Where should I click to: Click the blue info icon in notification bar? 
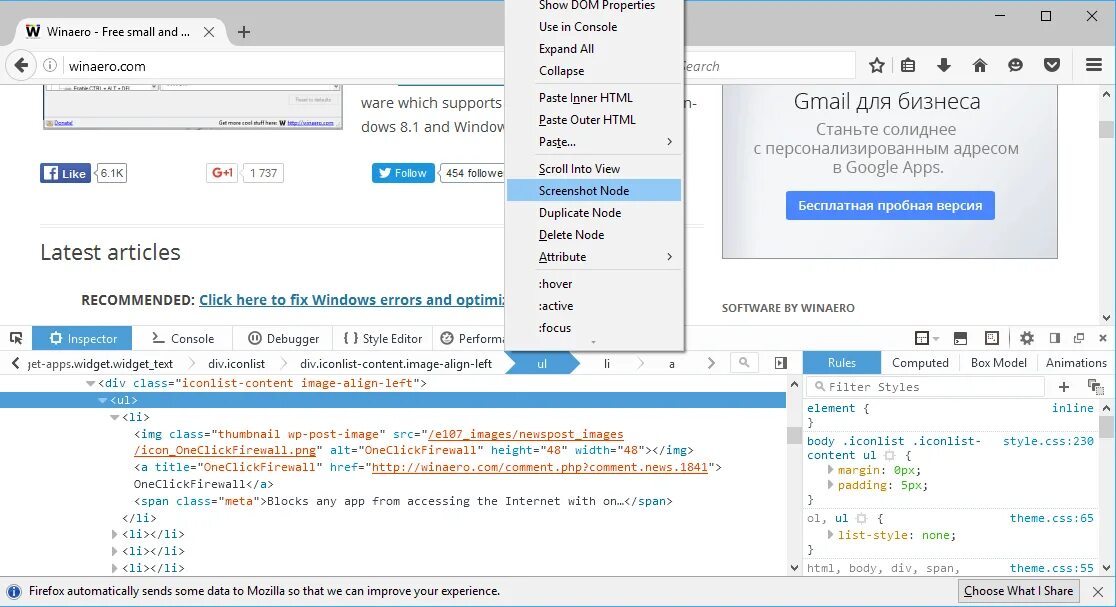pos(14,591)
